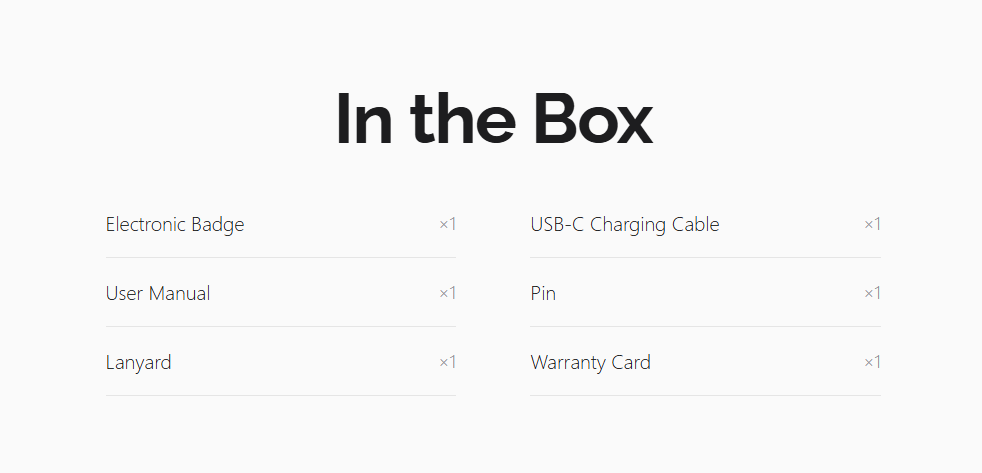982x473 pixels.
Task: Click the ×1 quantity beside Warranty Card
Action: [x=872, y=362]
